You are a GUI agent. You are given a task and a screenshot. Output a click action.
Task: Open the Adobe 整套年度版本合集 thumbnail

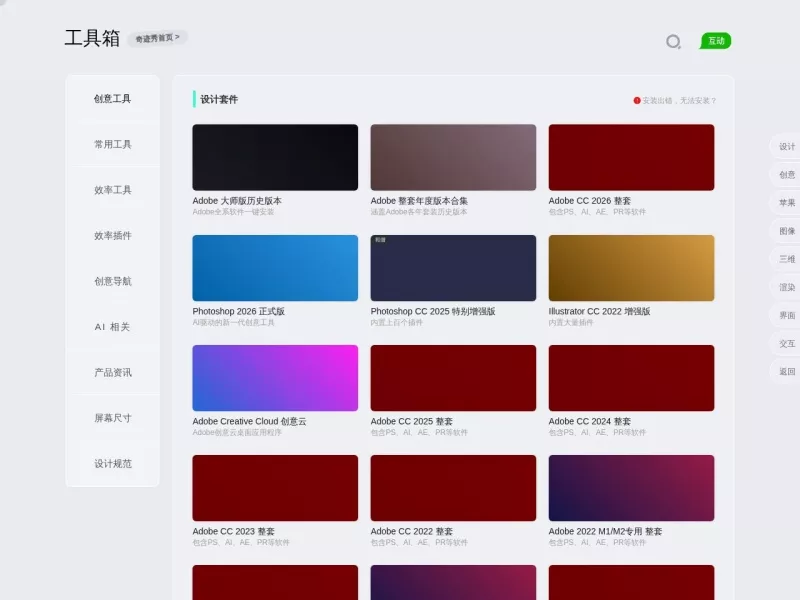pos(453,157)
